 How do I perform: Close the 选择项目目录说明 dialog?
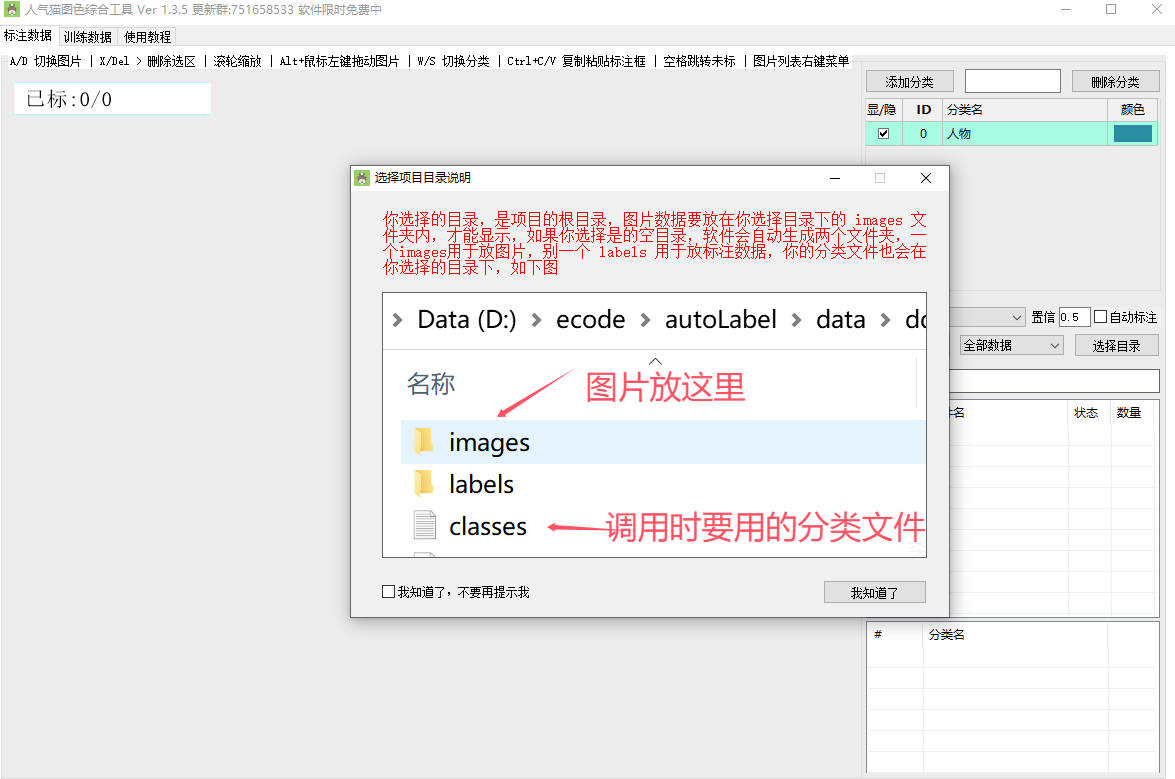pyautogui.click(x=925, y=178)
